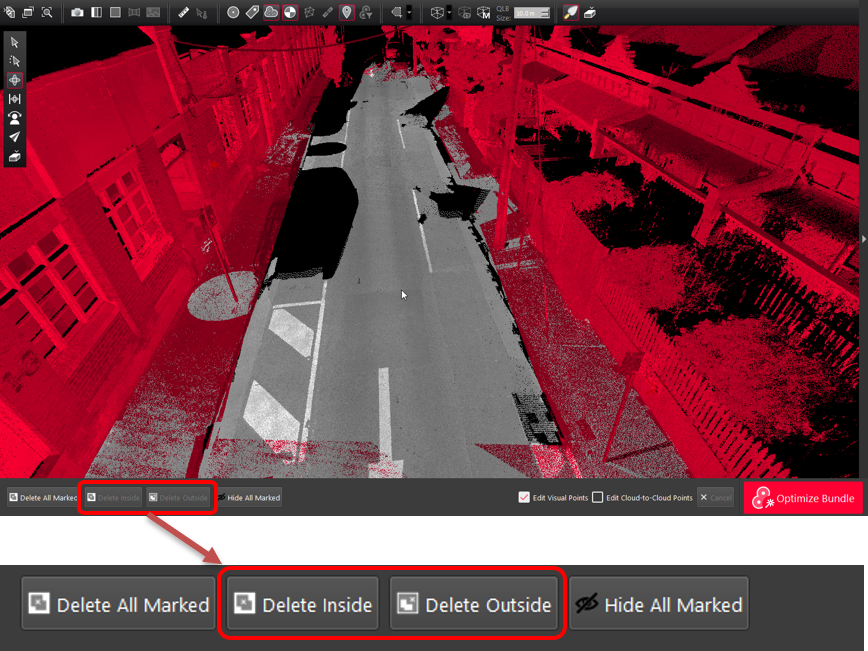Screen dimensions: 868x651
Task: Choose the arrow pointer tool in left toolbar
Action: tap(14, 42)
